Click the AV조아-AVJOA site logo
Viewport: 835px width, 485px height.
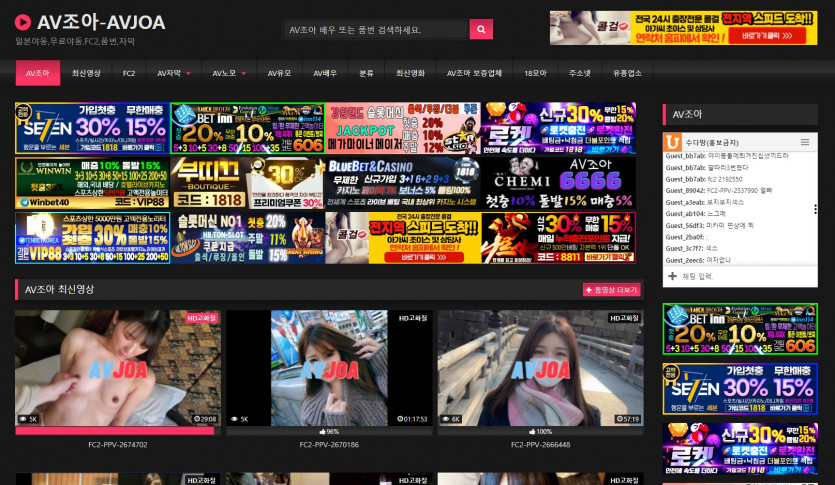click(90, 22)
